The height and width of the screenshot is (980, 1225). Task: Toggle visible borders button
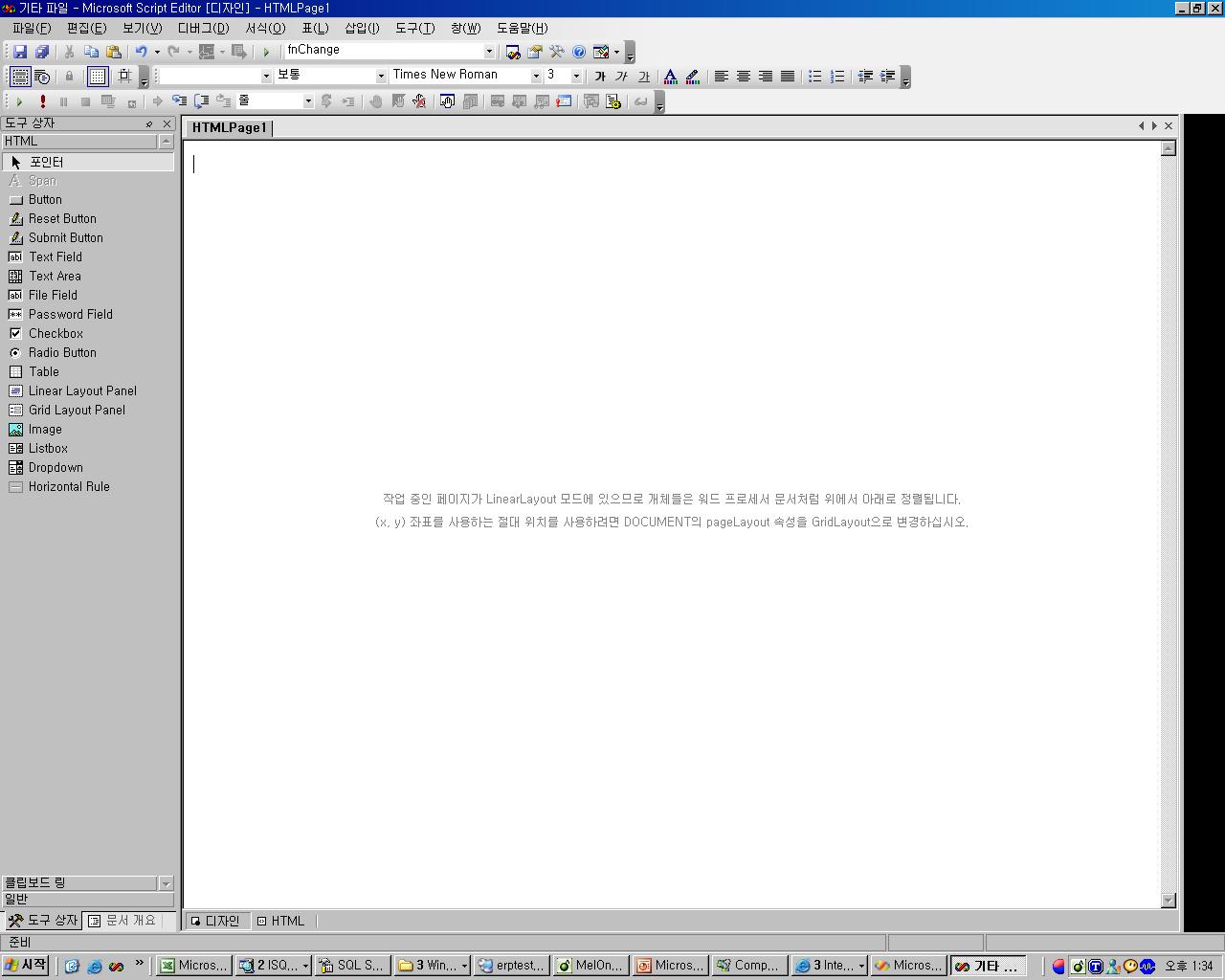pos(19,77)
